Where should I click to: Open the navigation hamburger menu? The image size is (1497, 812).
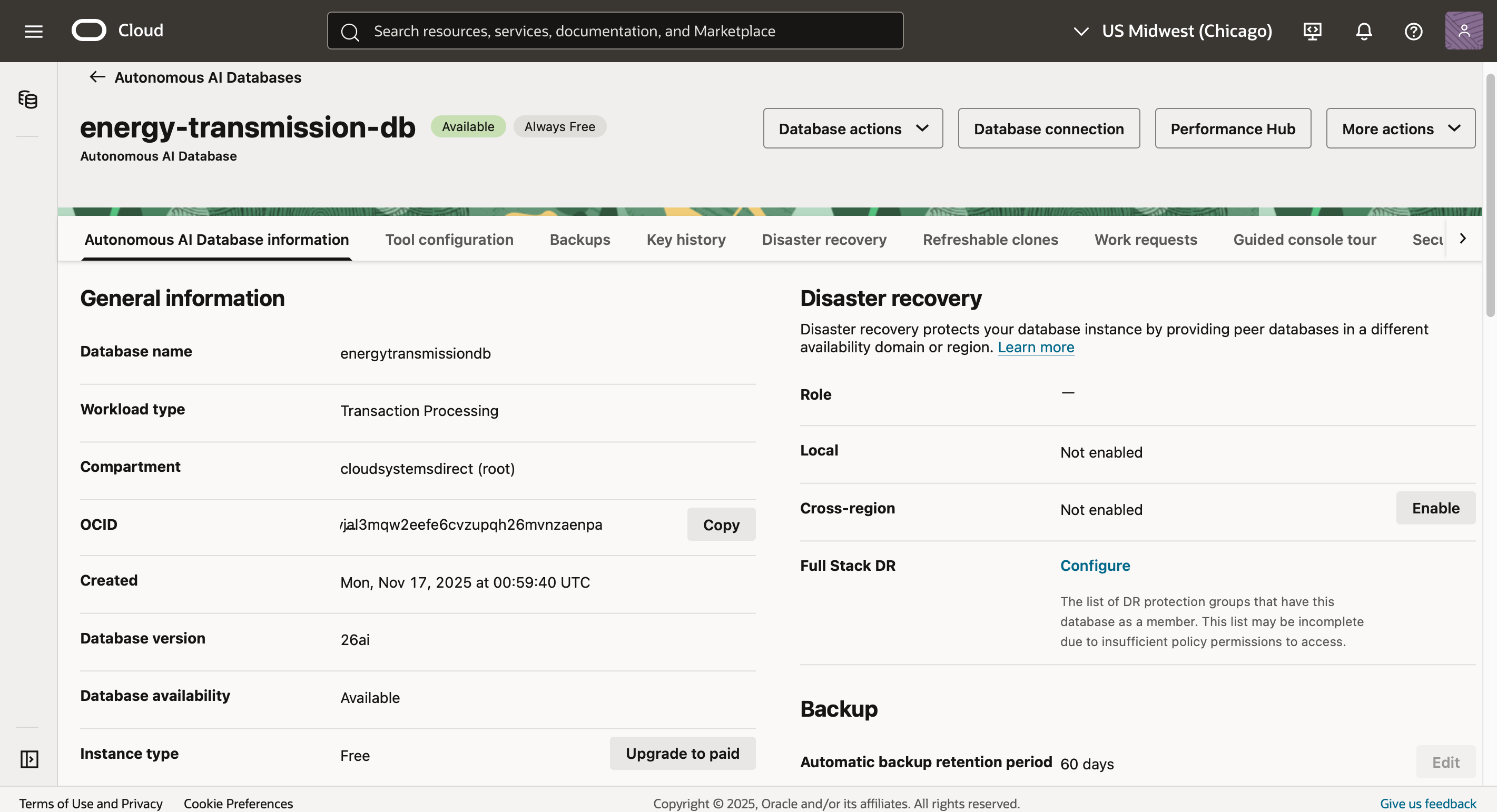(33, 31)
